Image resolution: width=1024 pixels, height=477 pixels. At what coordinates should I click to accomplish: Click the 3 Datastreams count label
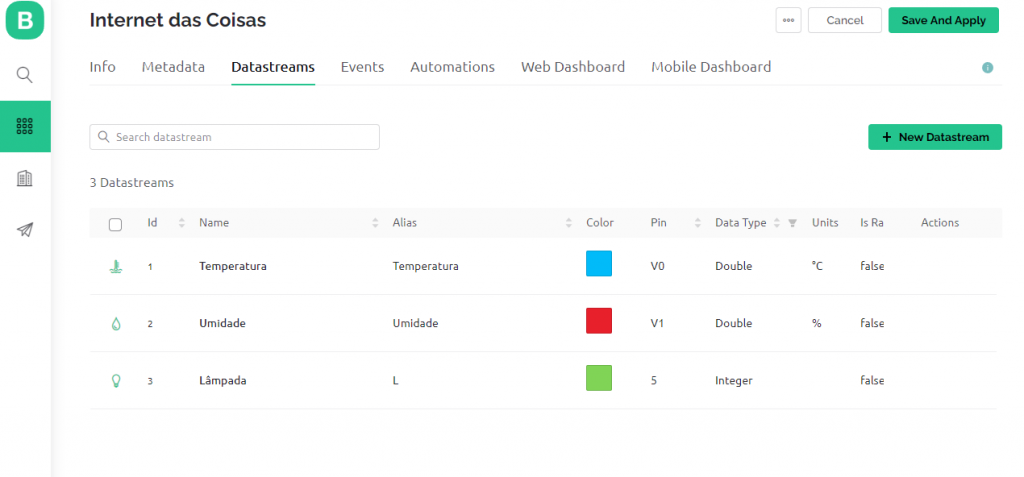pos(132,183)
